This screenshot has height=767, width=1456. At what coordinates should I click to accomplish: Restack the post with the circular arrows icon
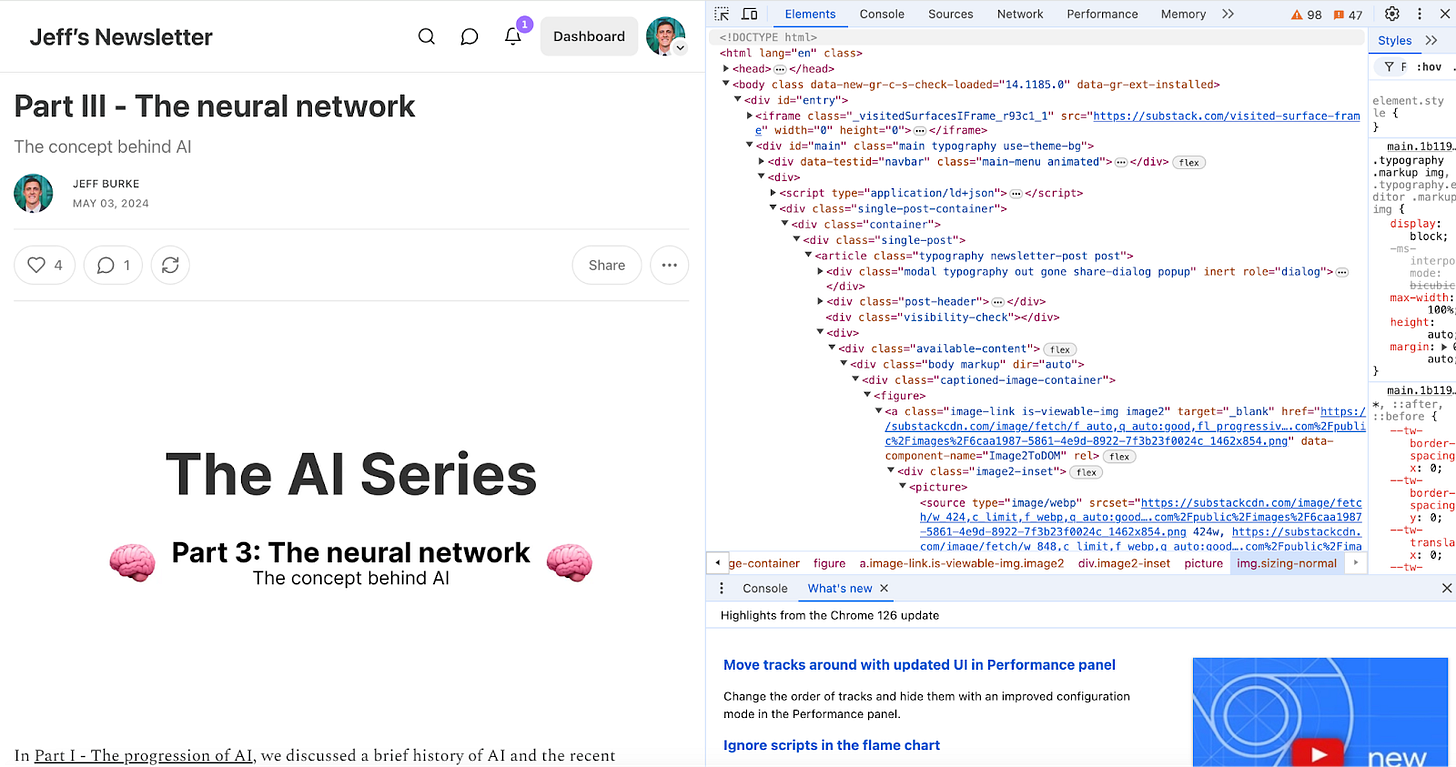click(170, 265)
